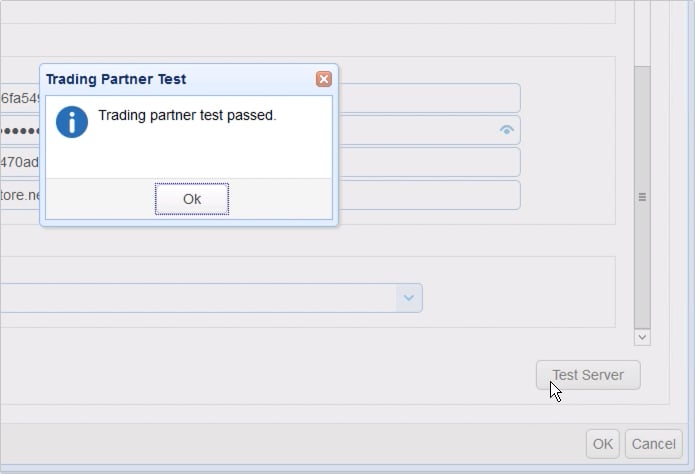This screenshot has height=474, width=695.
Task: Cancel the settings window
Action: [653, 444]
